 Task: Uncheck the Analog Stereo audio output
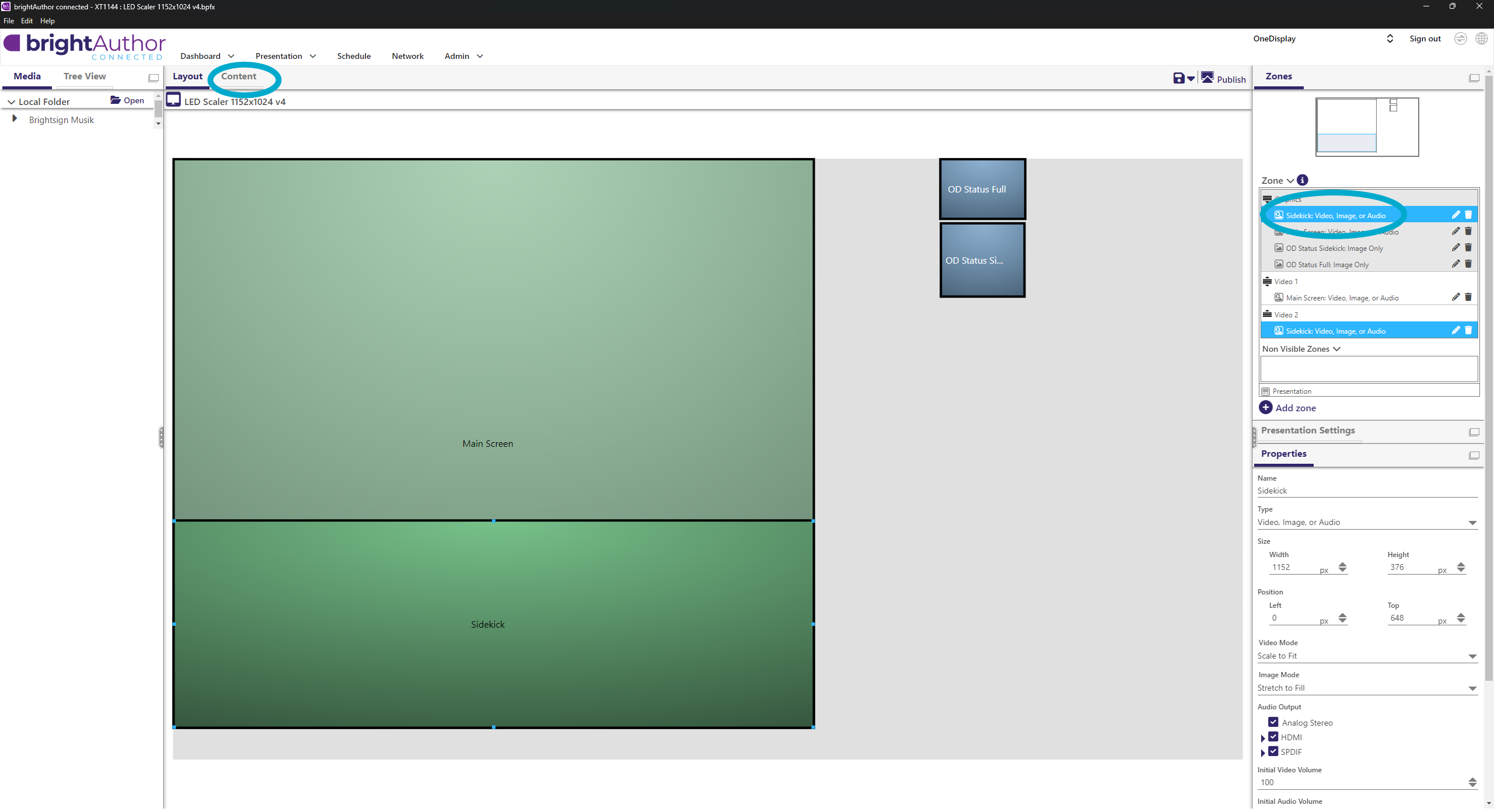coord(1273,722)
